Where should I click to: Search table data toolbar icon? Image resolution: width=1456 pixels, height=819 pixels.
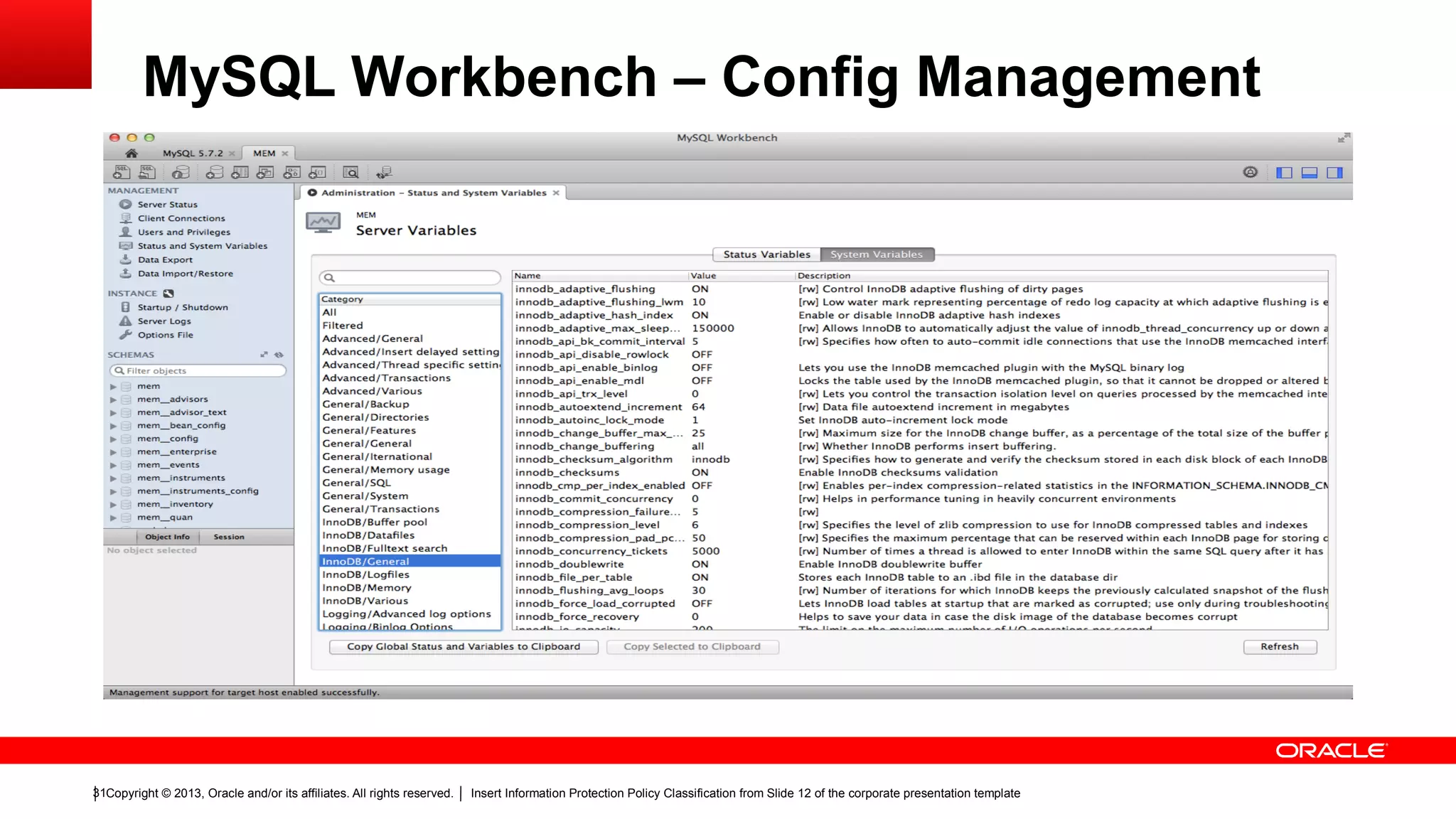(x=350, y=172)
